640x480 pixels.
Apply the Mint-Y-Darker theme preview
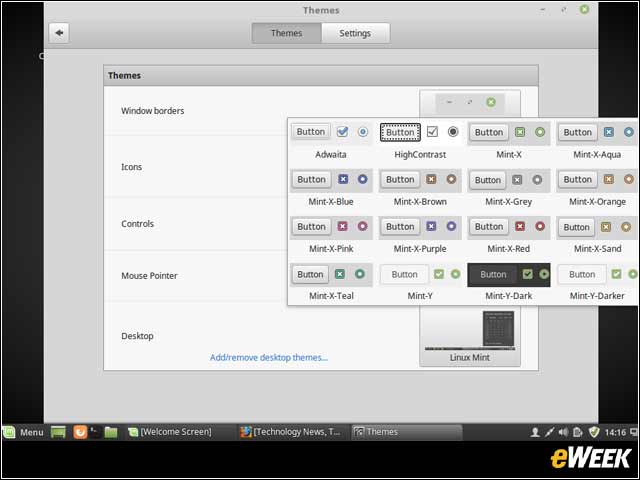[x=597, y=274]
